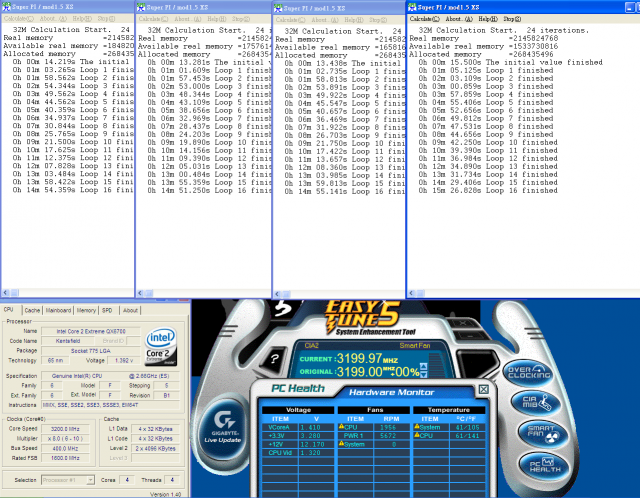Click the Instructions field listing MMX, SSE
The height and width of the screenshot is (498, 640).
(110, 405)
